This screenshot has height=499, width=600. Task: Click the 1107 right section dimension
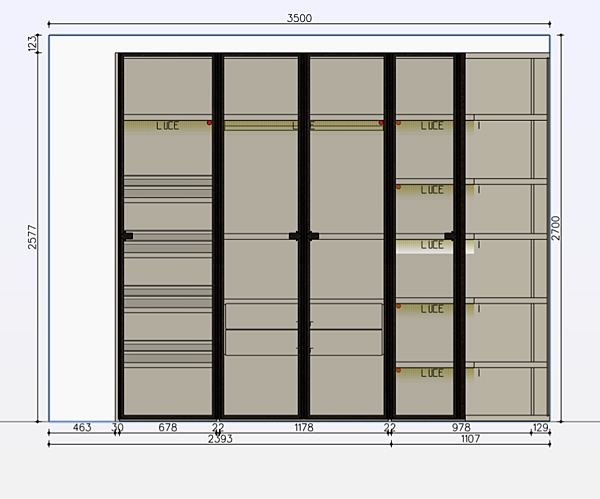coord(470,439)
